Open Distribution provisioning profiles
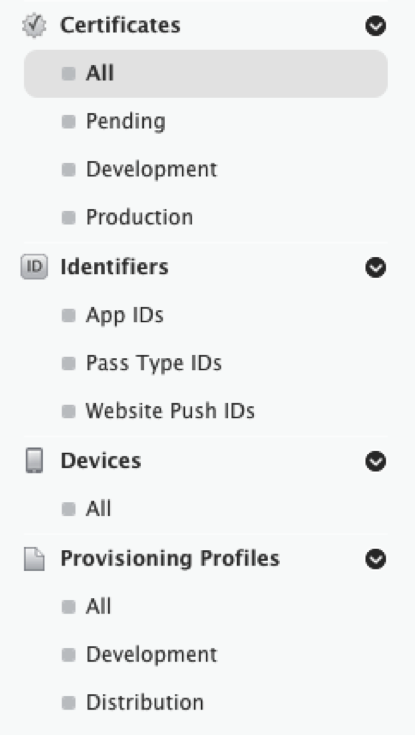416x736 pixels. point(145,703)
